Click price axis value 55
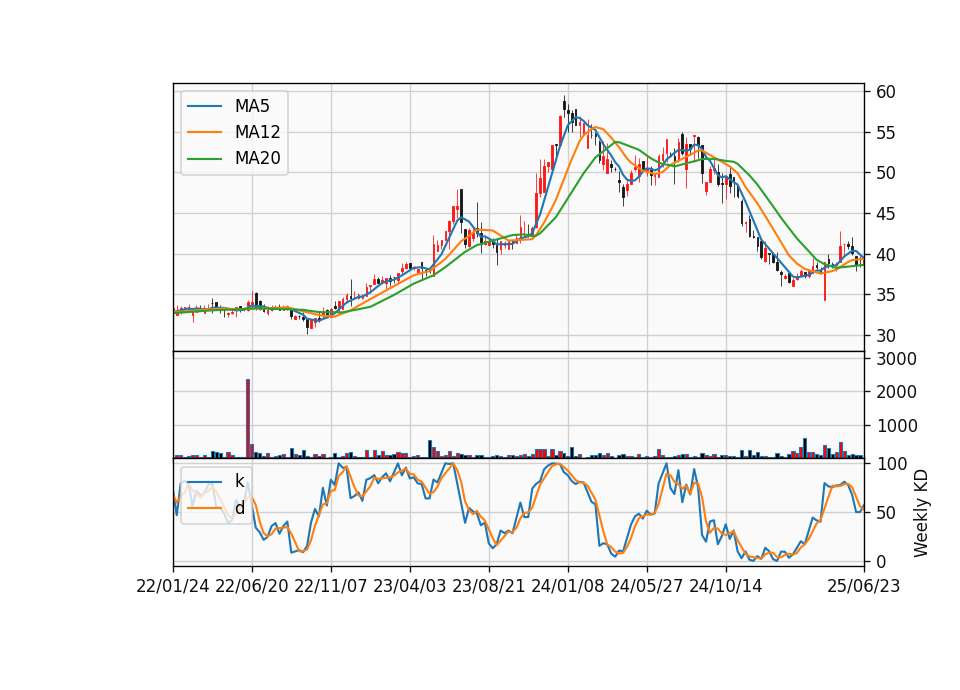Image resolution: width=960 pixels, height=690 pixels. coord(886,133)
